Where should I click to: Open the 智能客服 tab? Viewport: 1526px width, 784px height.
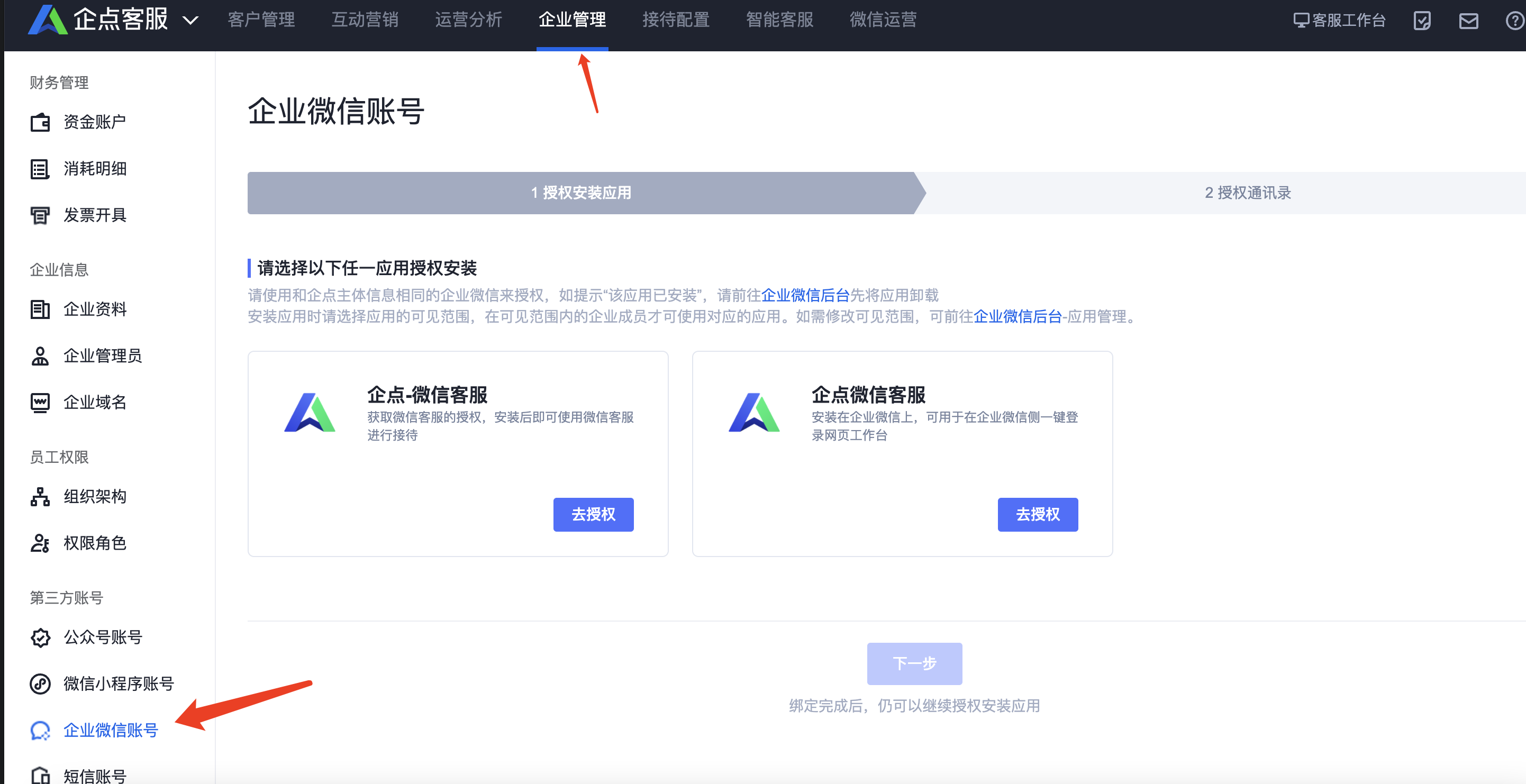tap(779, 20)
